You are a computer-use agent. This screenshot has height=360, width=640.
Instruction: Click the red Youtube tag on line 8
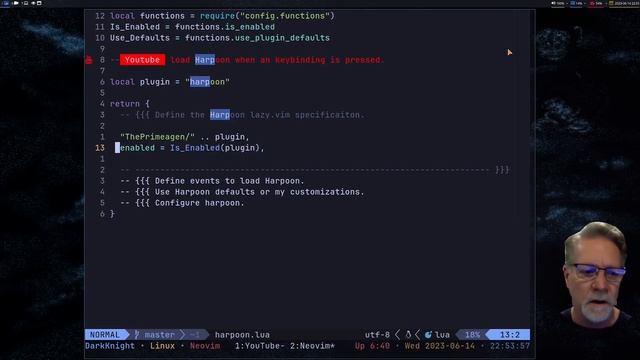pos(142,60)
